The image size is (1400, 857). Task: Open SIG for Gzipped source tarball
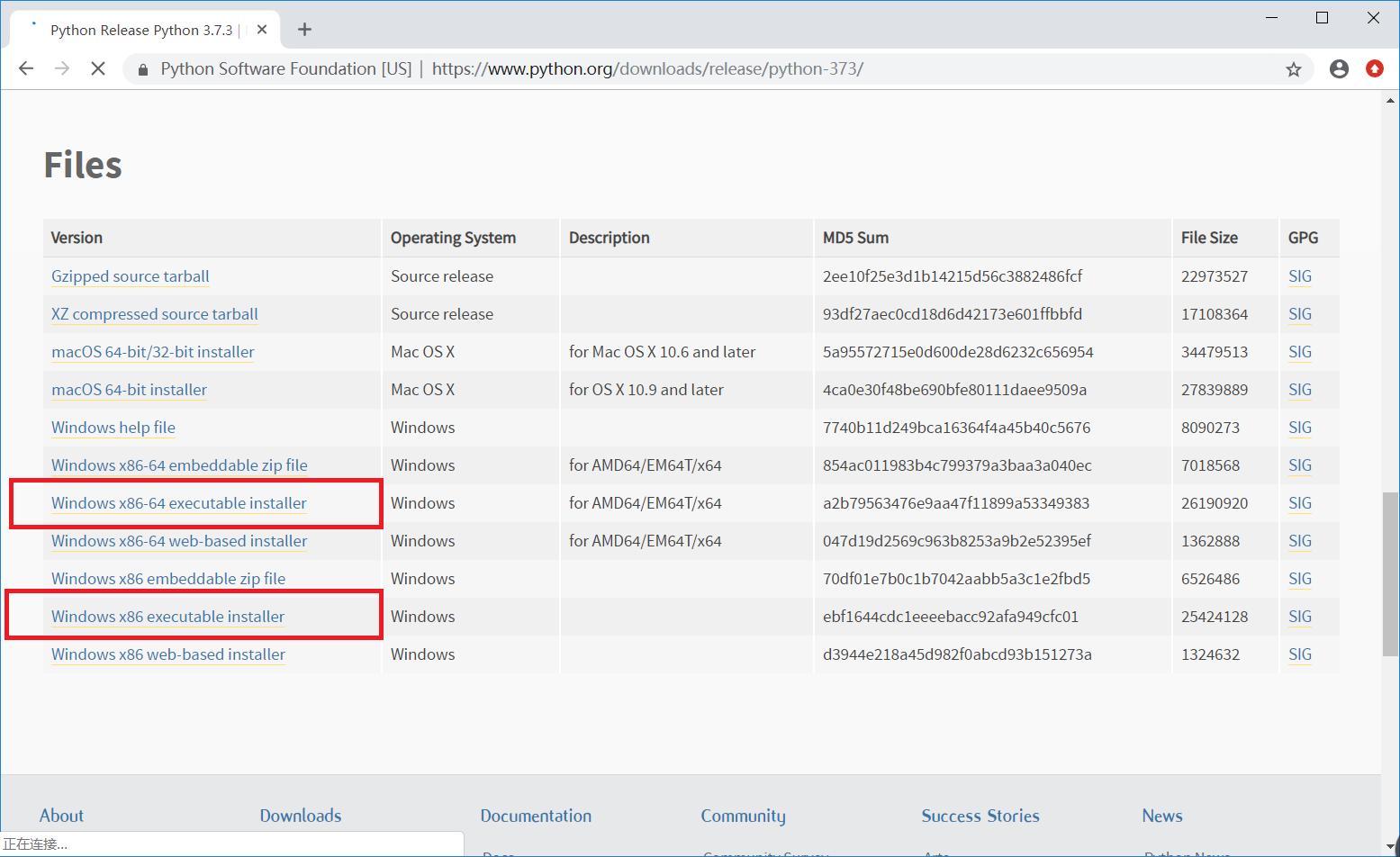pyautogui.click(x=1300, y=276)
